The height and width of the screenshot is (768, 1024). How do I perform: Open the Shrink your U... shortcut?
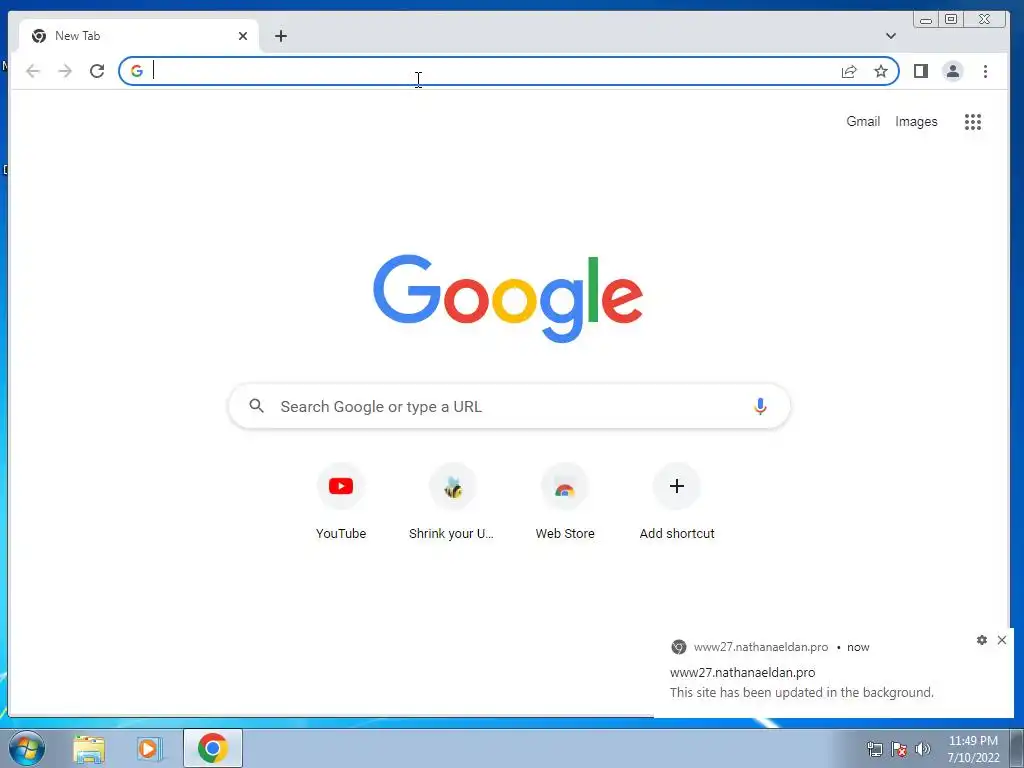(x=452, y=502)
